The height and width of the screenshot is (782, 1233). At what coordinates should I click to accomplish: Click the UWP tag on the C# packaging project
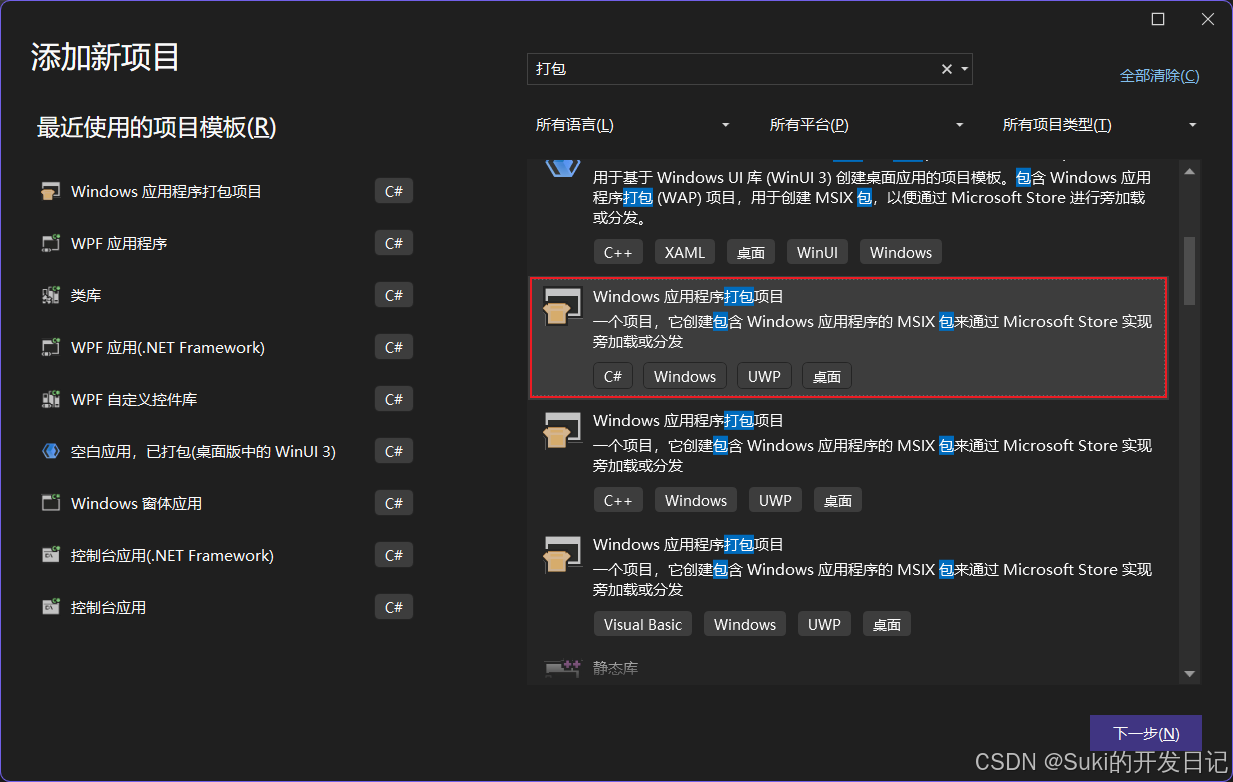[x=764, y=376]
